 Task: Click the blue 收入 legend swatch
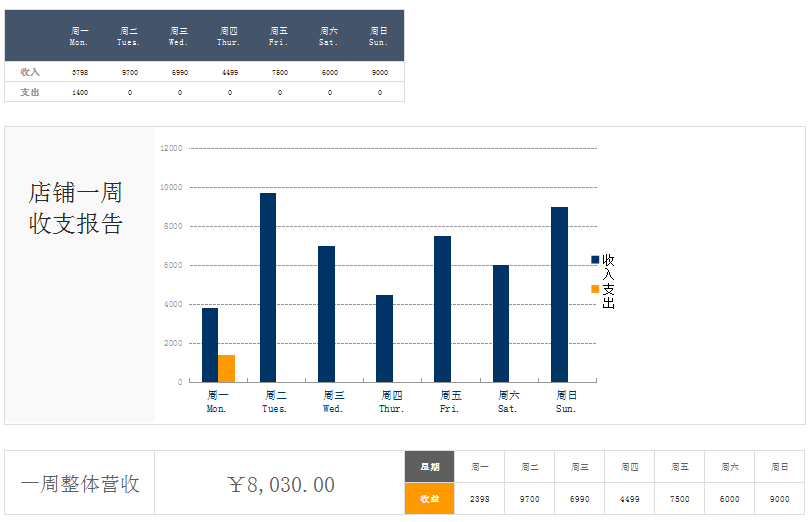tap(595, 260)
